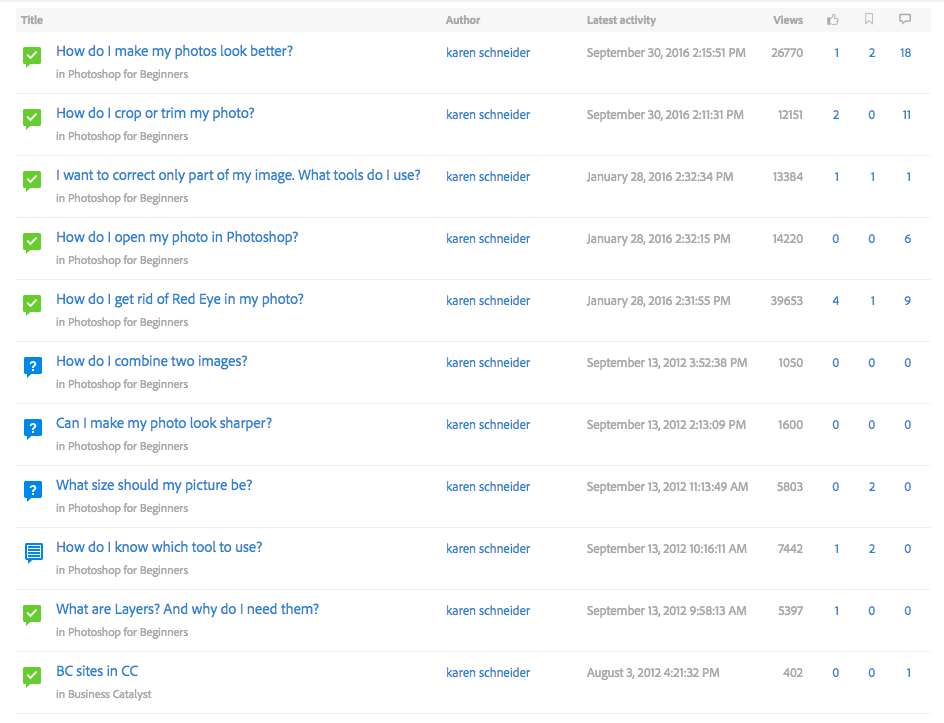Open 'What are Layers? And why do I need them?'

(x=187, y=609)
